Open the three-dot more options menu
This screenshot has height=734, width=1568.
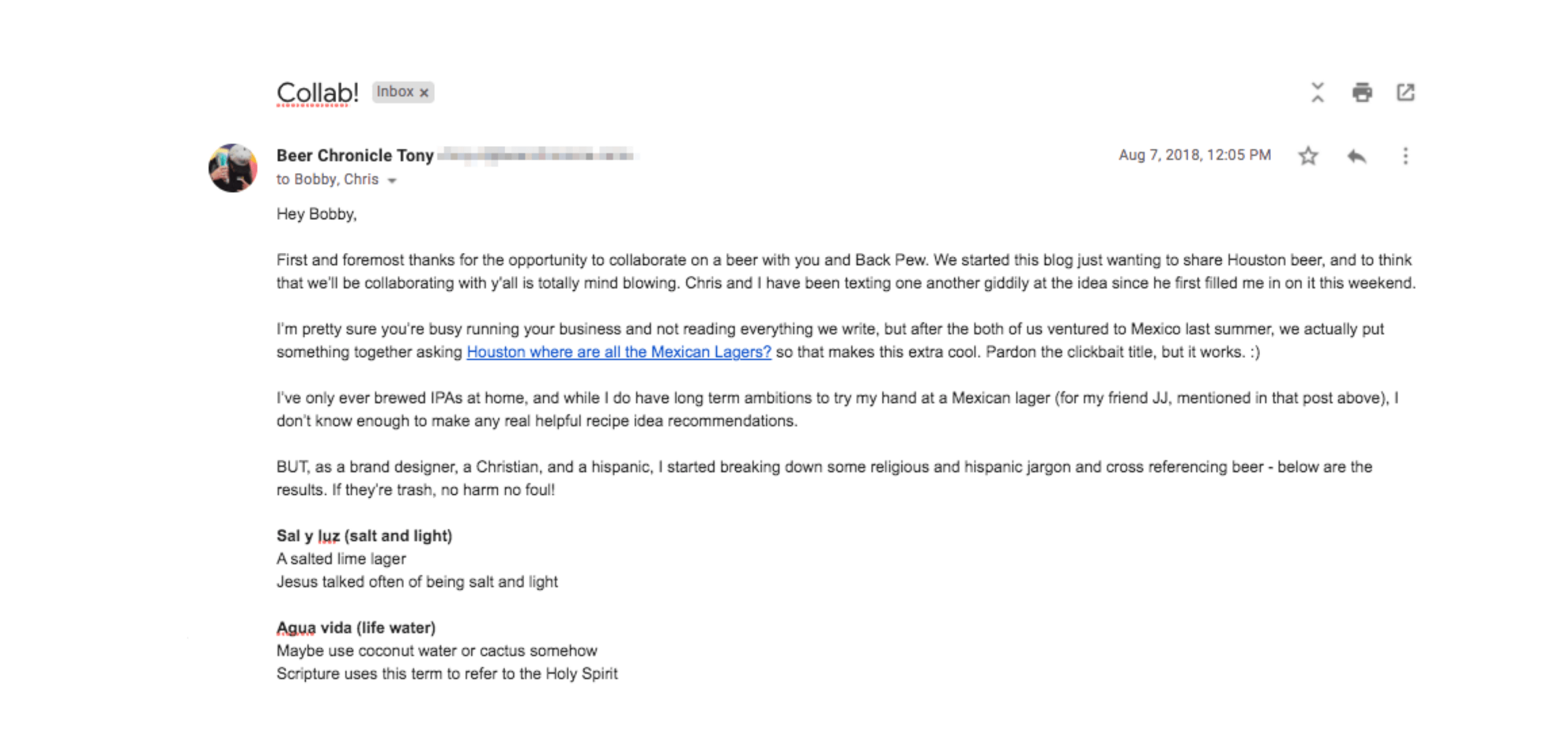tap(1405, 156)
